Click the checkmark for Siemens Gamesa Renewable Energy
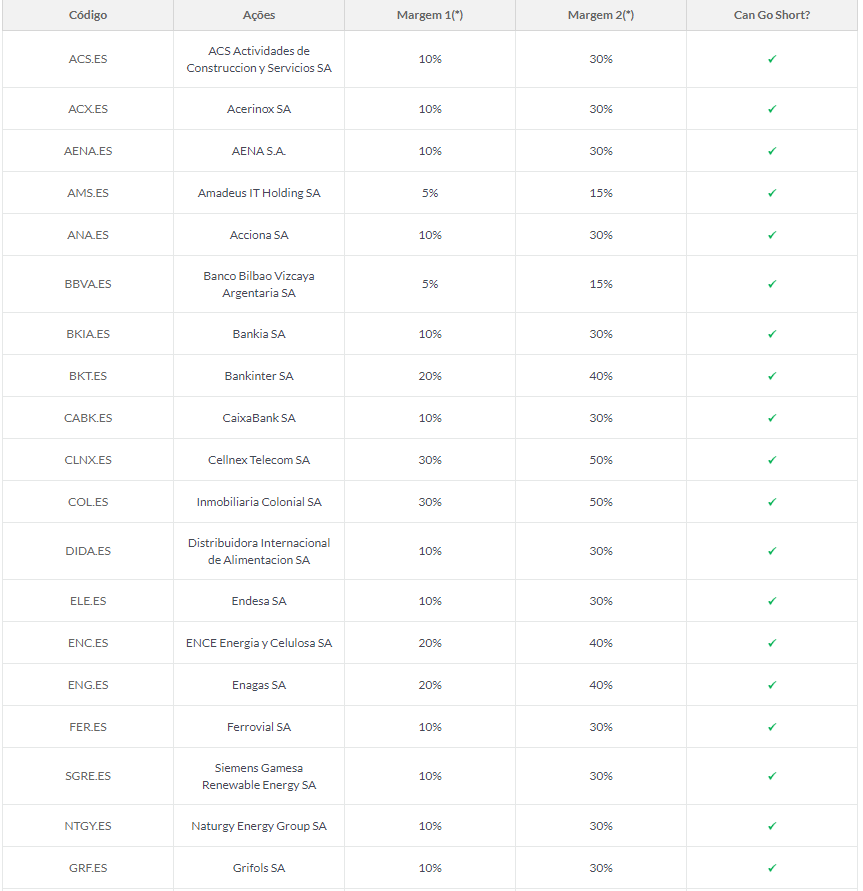This screenshot has height=891, width=863. click(772, 776)
